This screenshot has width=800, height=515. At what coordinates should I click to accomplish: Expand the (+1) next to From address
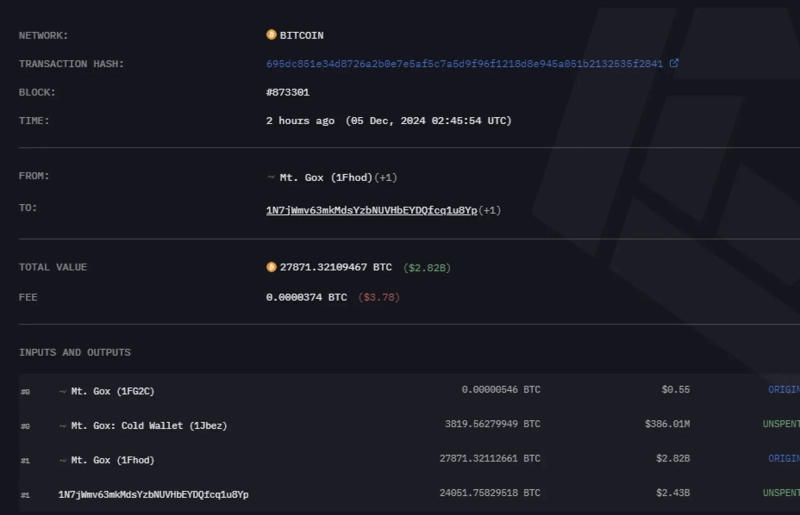point(387,177)
